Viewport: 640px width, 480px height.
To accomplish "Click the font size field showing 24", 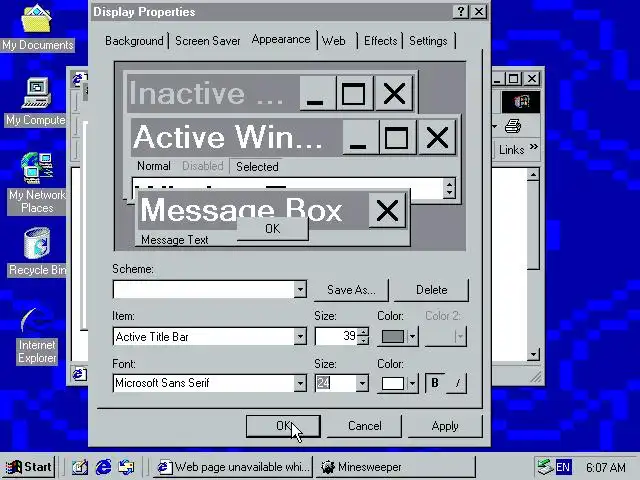I will coord(336,383).
